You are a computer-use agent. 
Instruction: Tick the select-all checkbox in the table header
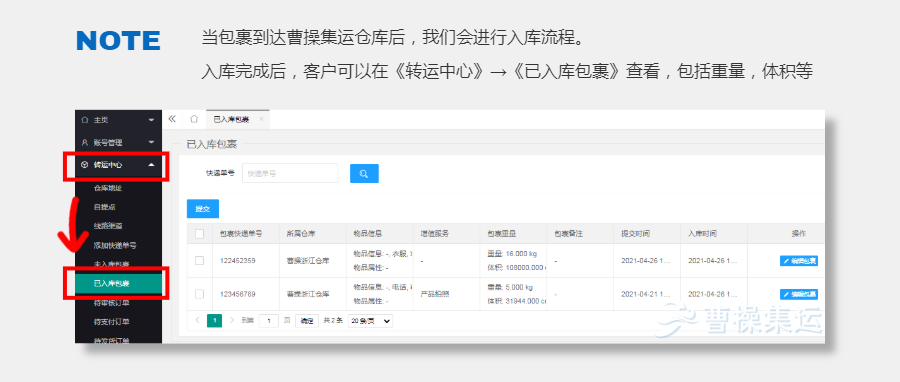coord(199,234)
